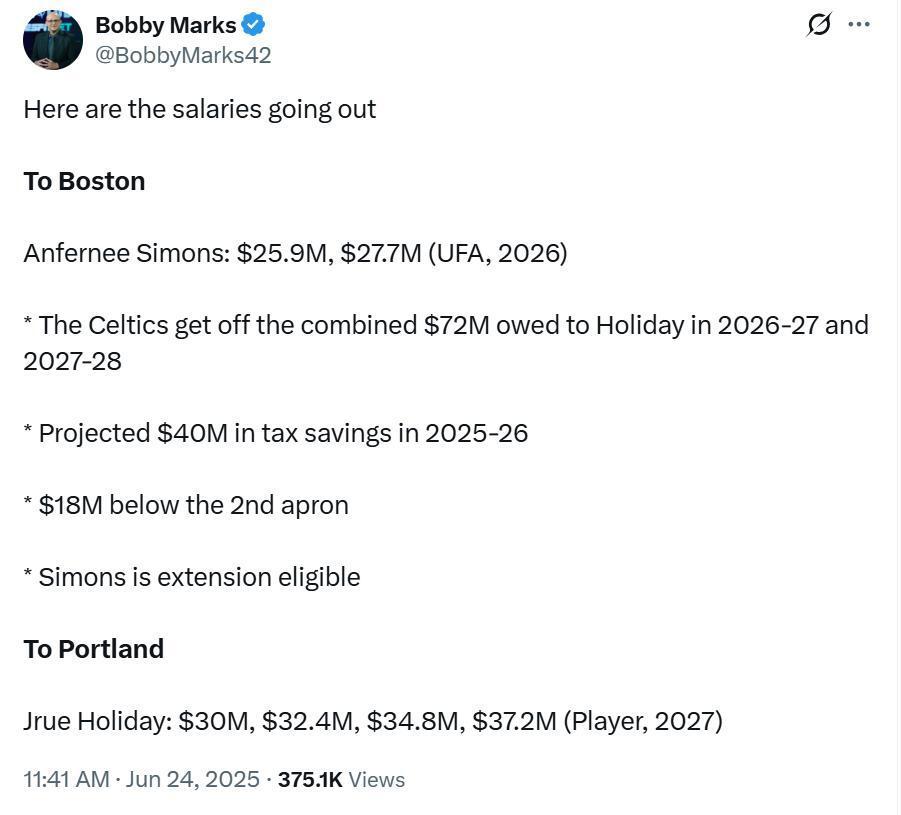Click the 'Projected $40M in tax savings' line
Screen dimensions: 901x815
click(x=275, y=433)
